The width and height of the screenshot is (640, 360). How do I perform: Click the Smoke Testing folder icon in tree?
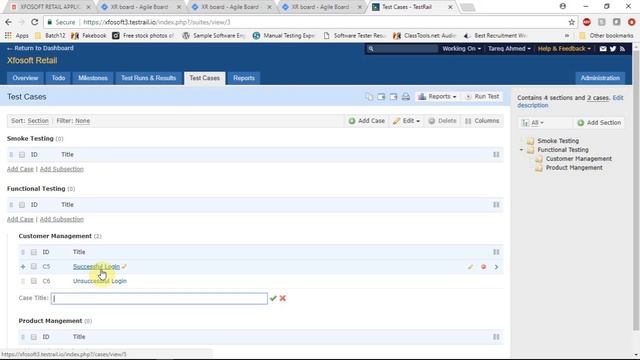point(530,141)
